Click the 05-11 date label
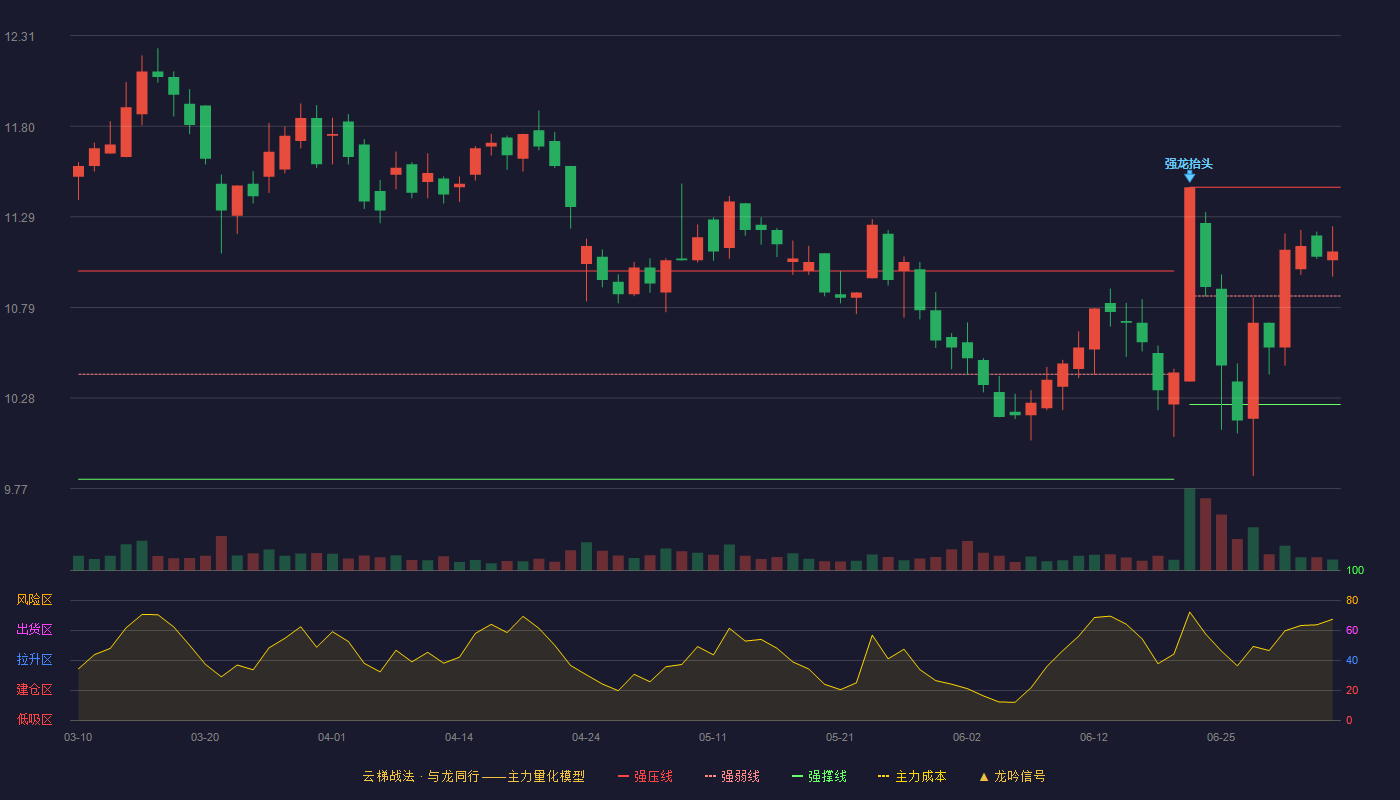 coord(713,737)
